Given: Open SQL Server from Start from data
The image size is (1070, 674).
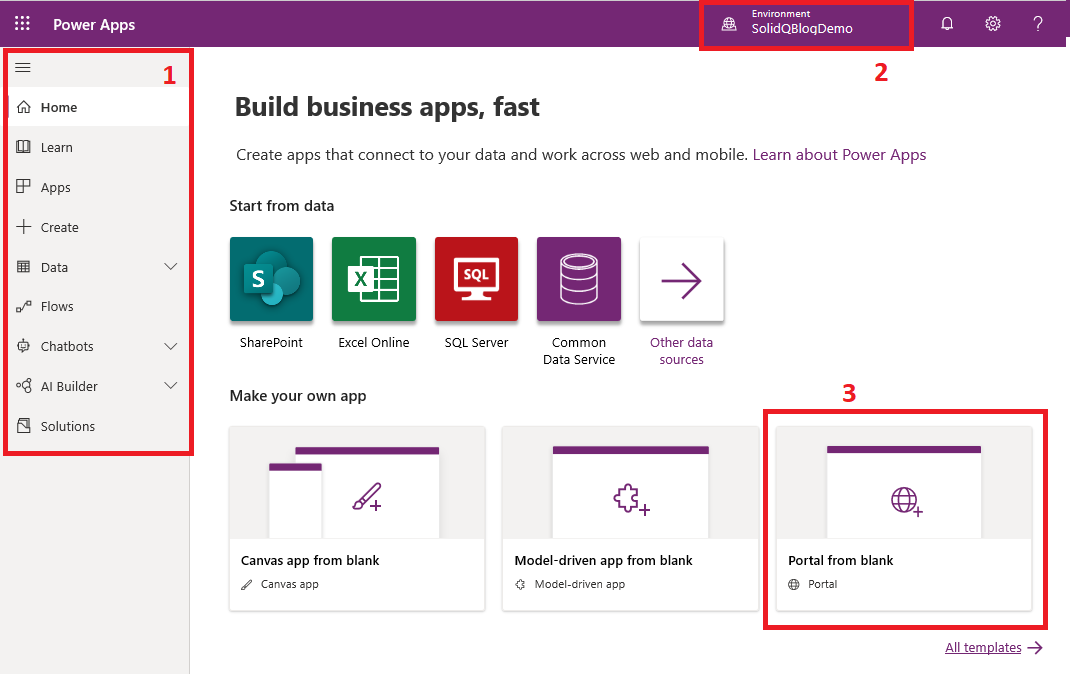Looking at the screenshot, I should [476, 279].
